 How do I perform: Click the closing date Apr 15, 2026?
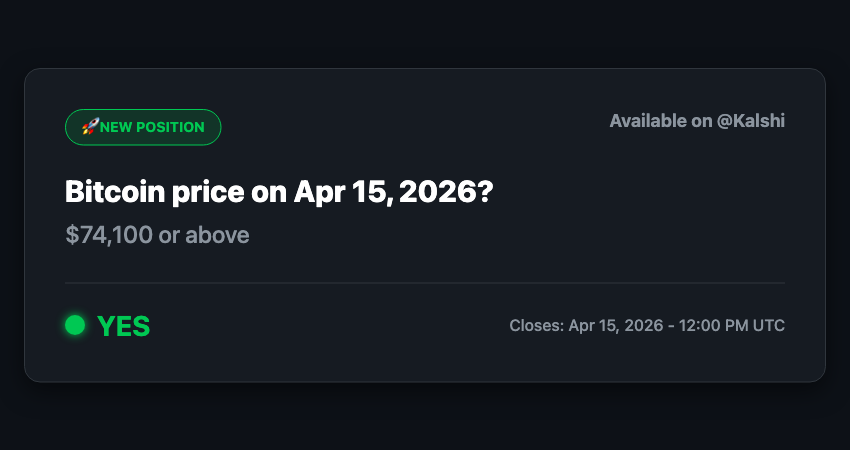[x=618, y=326]
